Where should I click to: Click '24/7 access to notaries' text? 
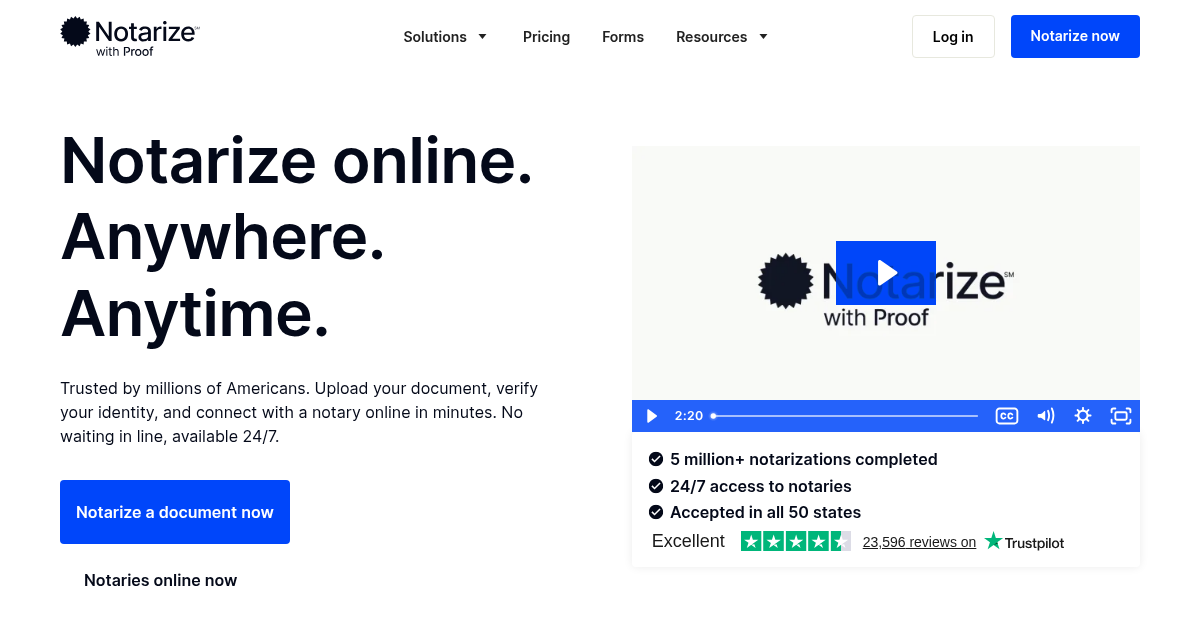coord(761,486)
